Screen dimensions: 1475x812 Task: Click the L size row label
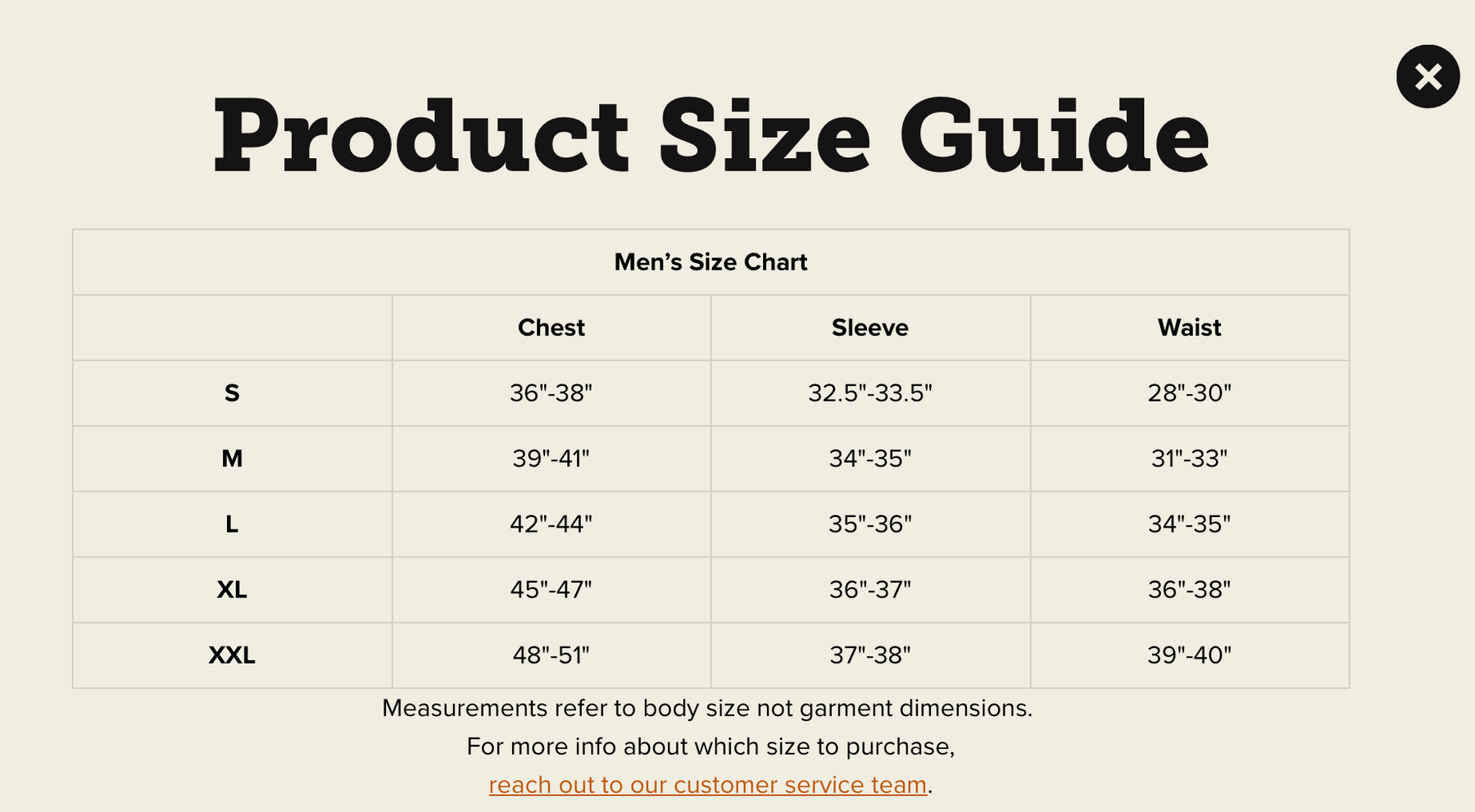click(x=232, y=524)
